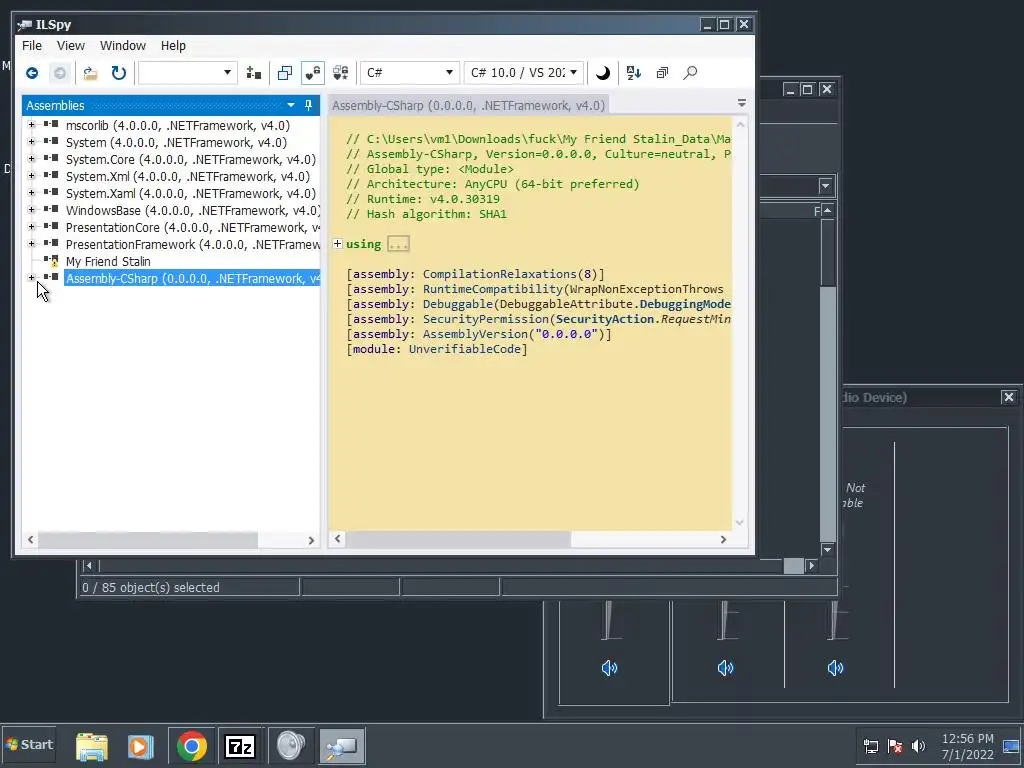The width and height of the screenshot is (1024, 768).
Task: Select the My Friend Stalin tree item
Action: (x=108, y=261)
